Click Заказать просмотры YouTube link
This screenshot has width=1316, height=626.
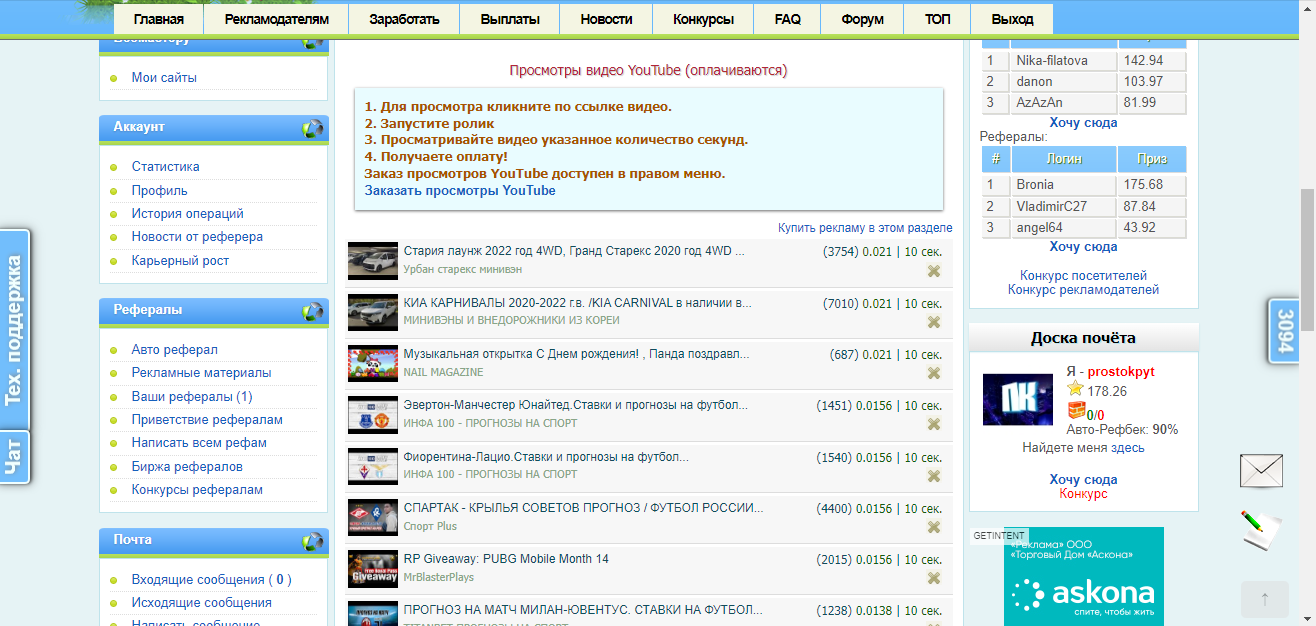click(x=460, y=190)
